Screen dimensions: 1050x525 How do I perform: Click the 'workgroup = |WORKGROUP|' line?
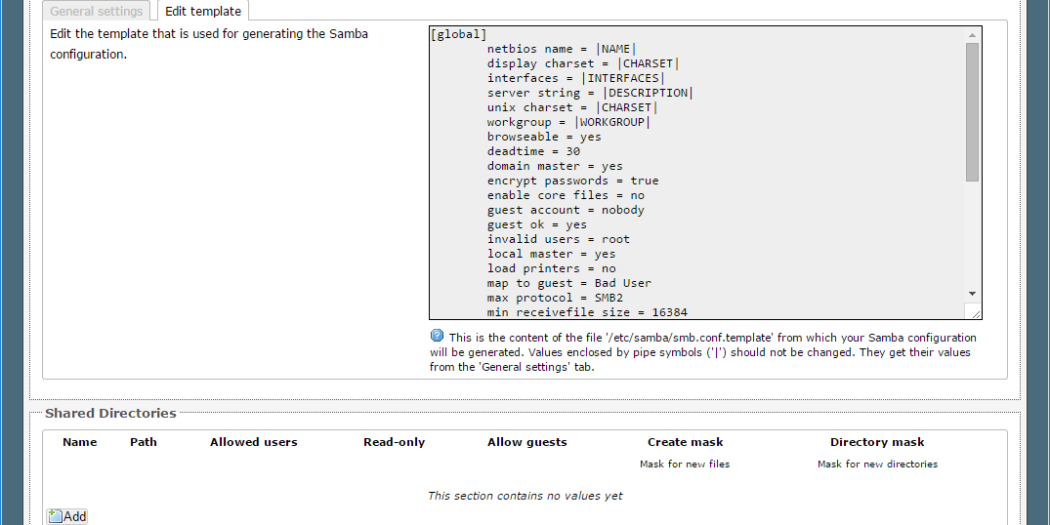click(x=568, y=122)
